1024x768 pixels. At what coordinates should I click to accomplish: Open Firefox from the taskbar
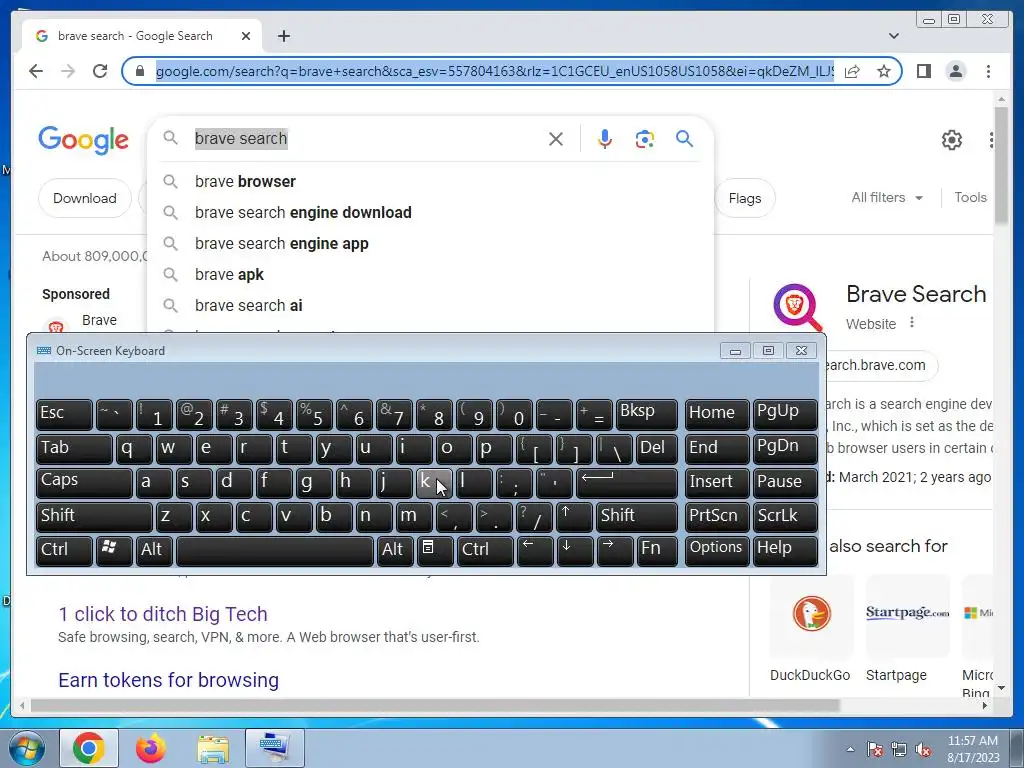[151, 748]
